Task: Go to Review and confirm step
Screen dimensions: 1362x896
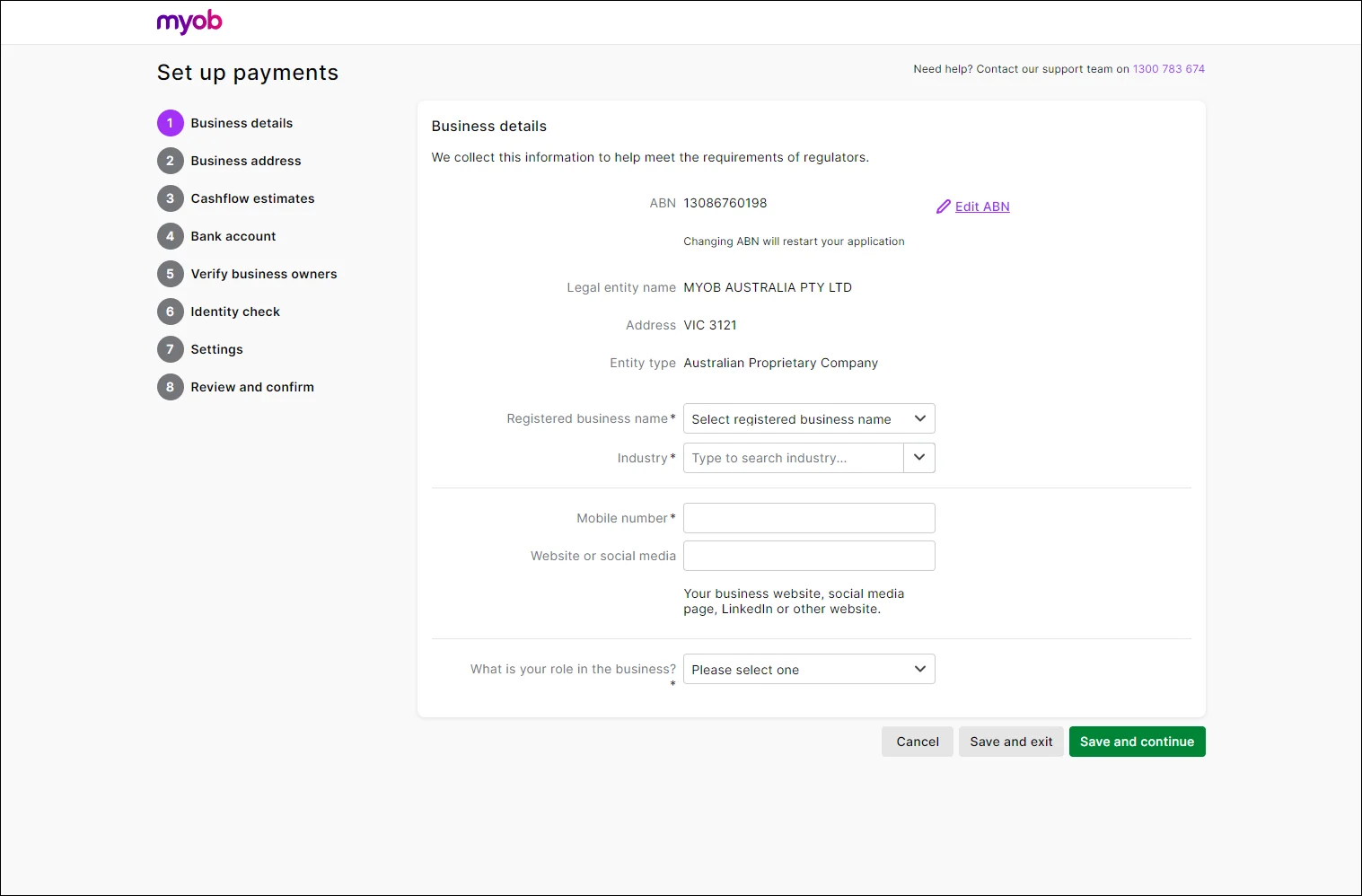Action: 252,387
